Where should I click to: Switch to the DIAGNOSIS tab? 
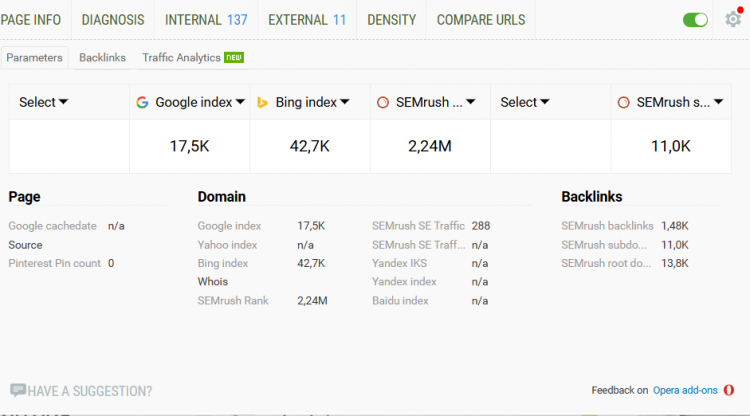[113, 20]
